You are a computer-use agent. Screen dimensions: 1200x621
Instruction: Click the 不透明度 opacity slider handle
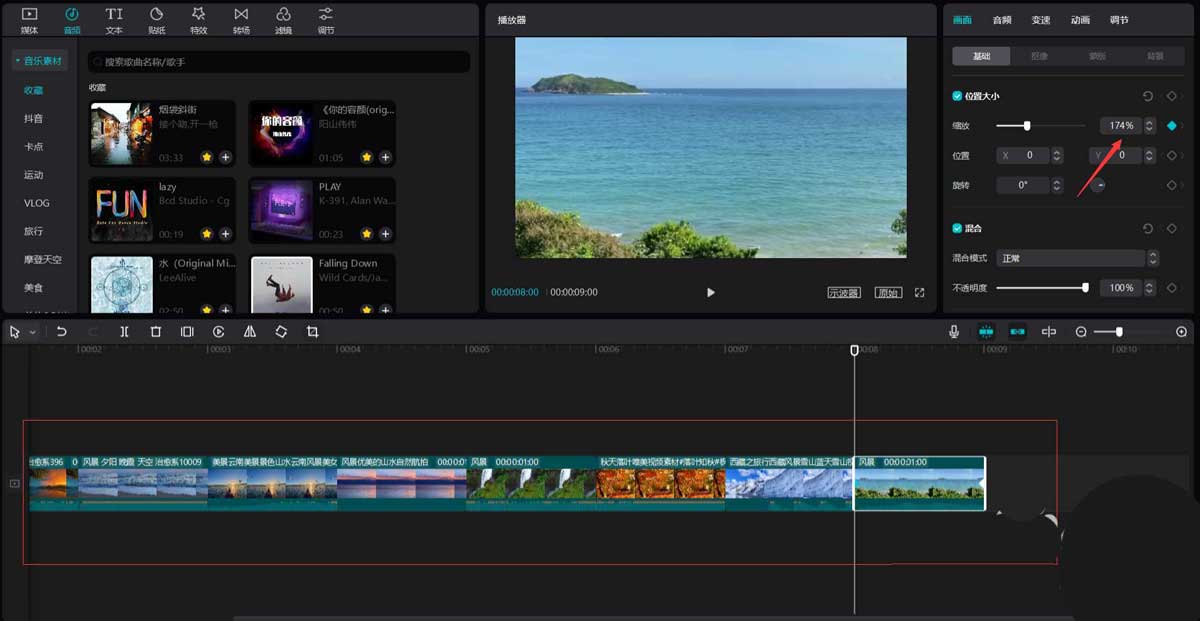(x=1085, y=288)
